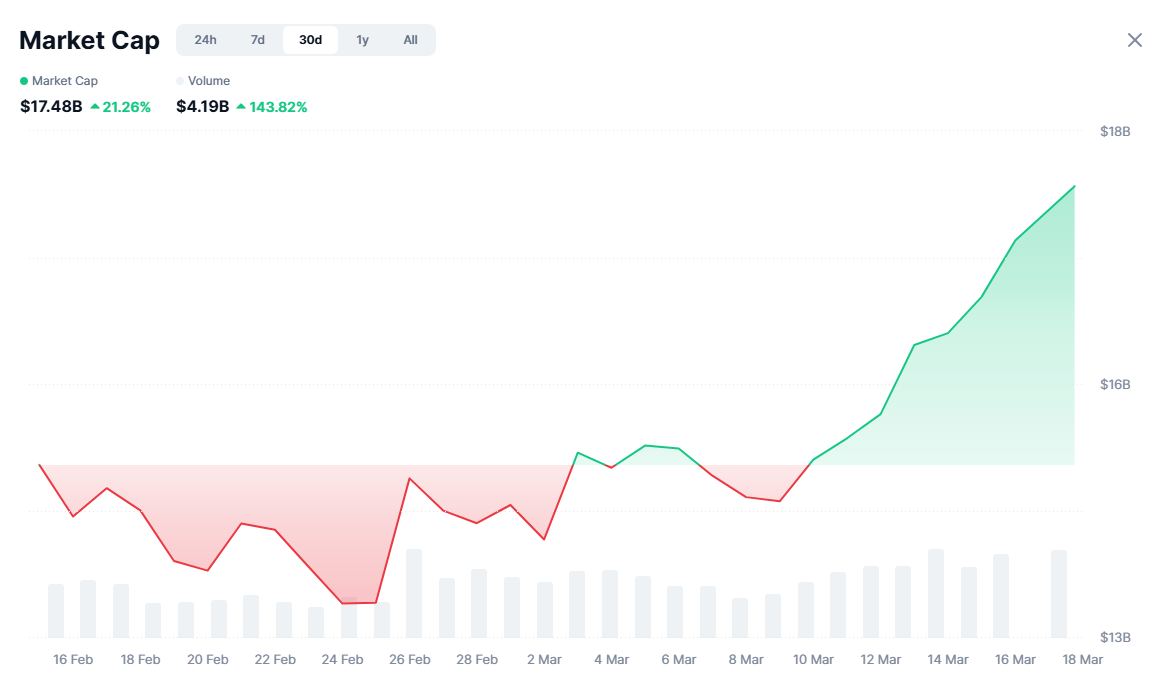Click the 10 Mar date axis label
The height and width of the screenshot is (674, 1164).
click(813, 660)
